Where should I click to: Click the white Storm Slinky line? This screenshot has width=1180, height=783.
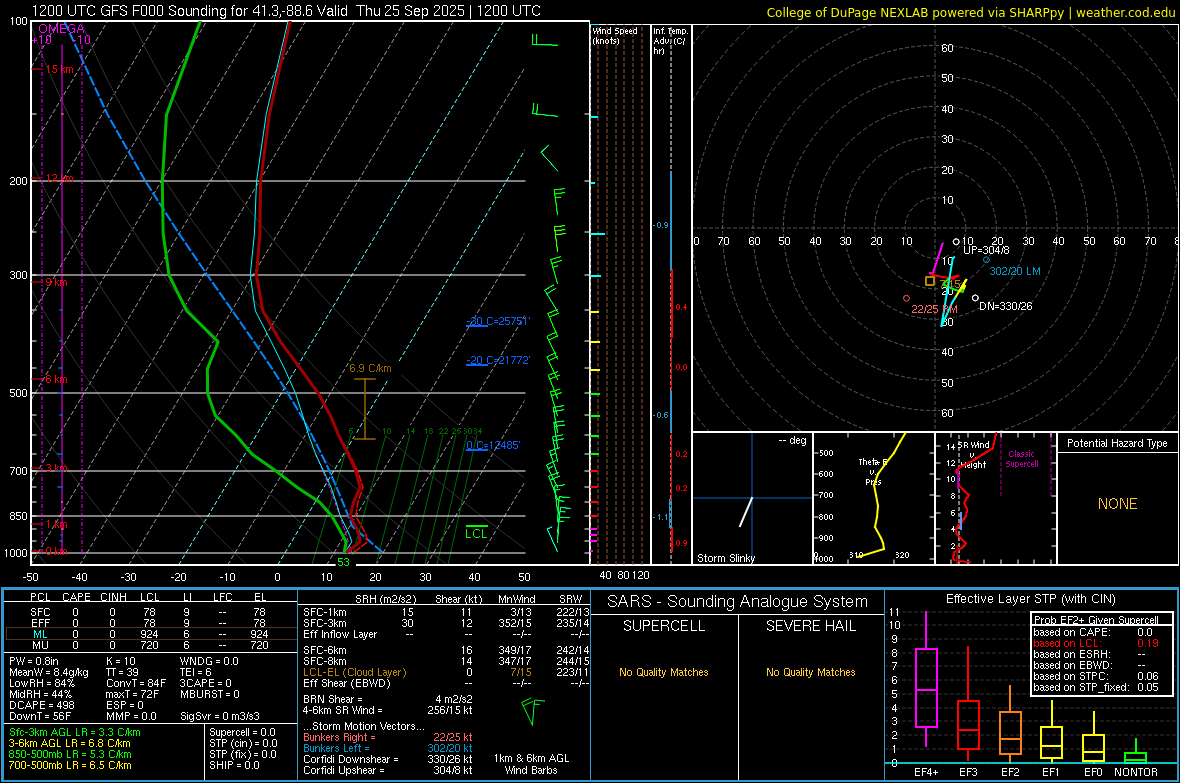click(746, 511)
